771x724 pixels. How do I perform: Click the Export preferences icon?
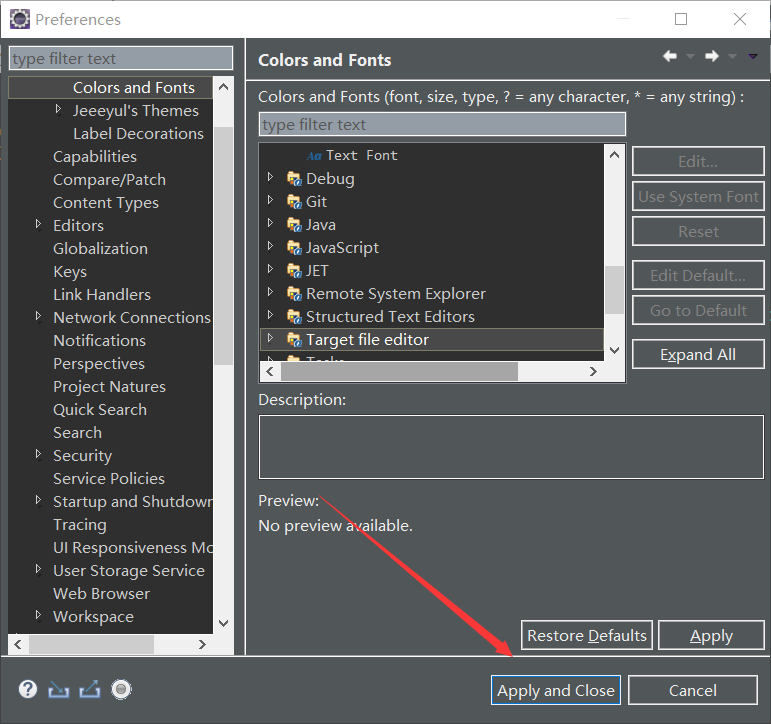point(89,689)
